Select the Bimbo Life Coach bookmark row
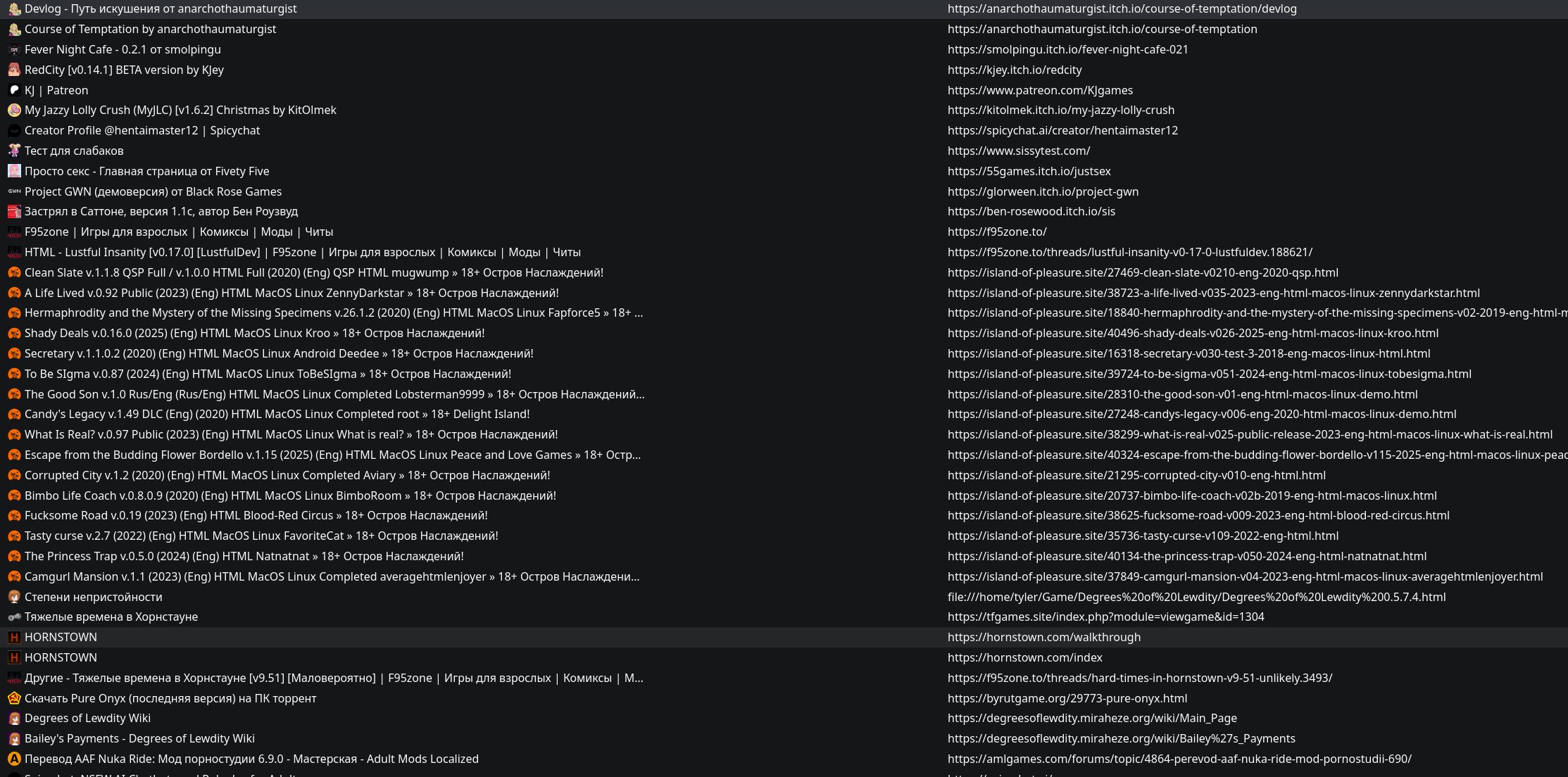This screenshot has height=777, width=1568. click(290, 496)
